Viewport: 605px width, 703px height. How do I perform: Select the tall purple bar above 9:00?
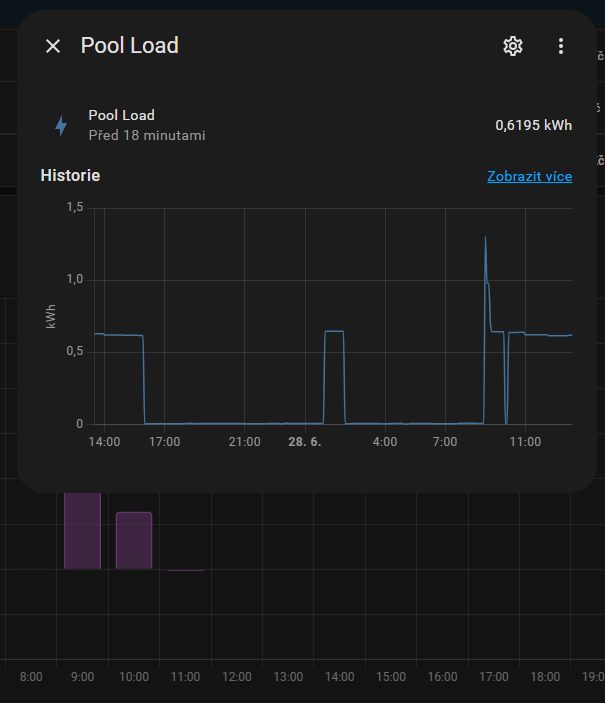click(x=83, y=530)
